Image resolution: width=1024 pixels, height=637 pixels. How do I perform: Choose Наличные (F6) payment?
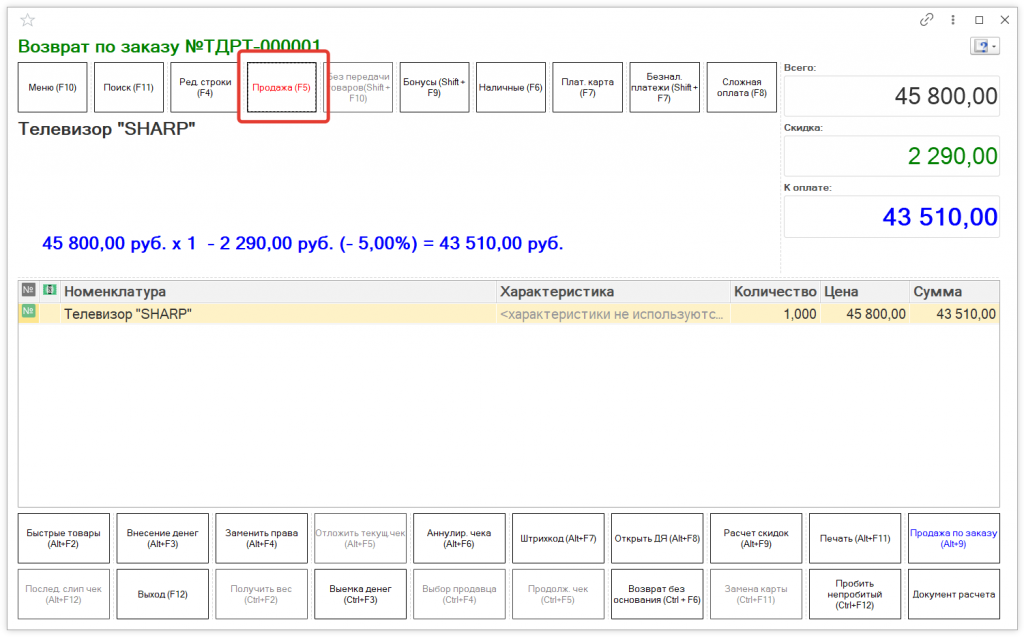click(x=510, y=88)
